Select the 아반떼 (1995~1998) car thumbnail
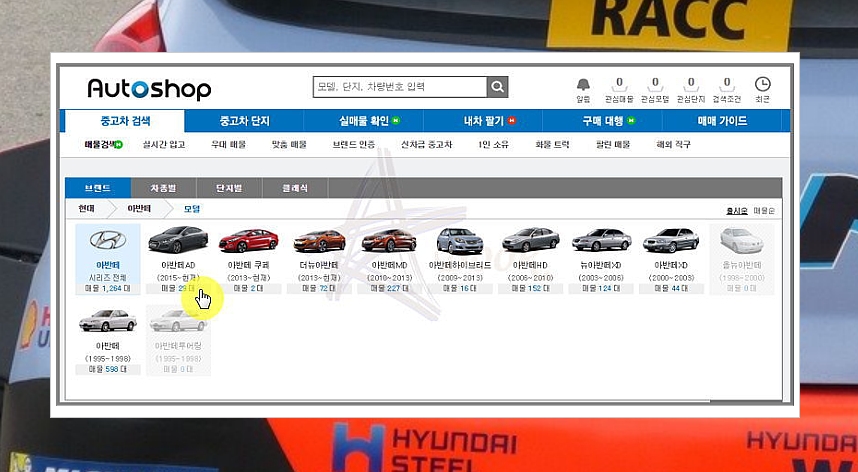858x472 pixels. pyautogui.click(x=108, y=321)
